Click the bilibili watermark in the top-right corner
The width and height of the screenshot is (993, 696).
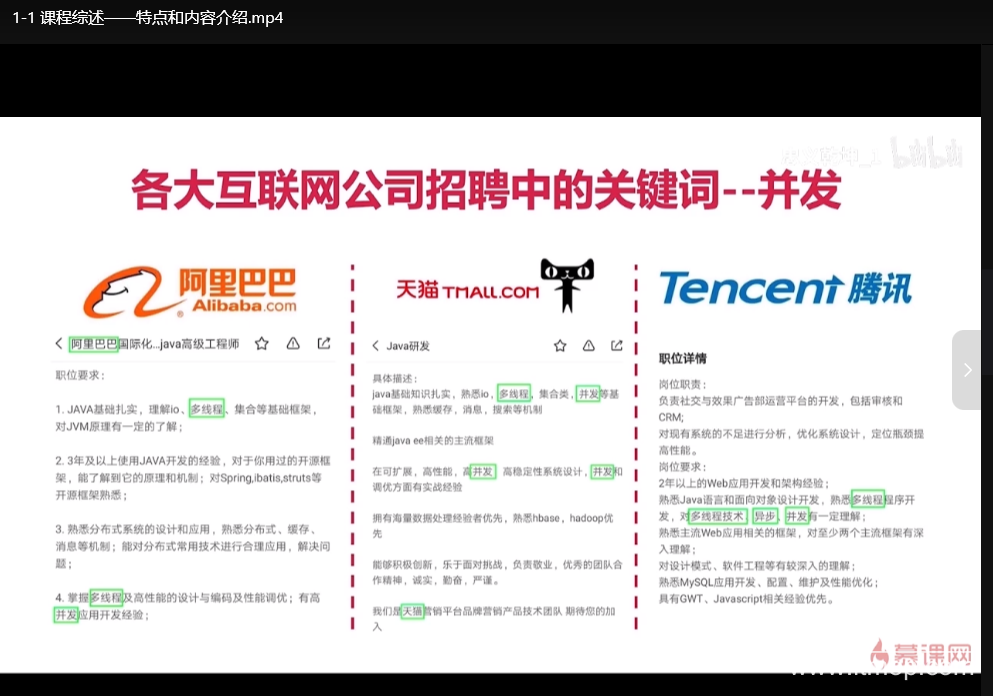[x=926, y=152]
